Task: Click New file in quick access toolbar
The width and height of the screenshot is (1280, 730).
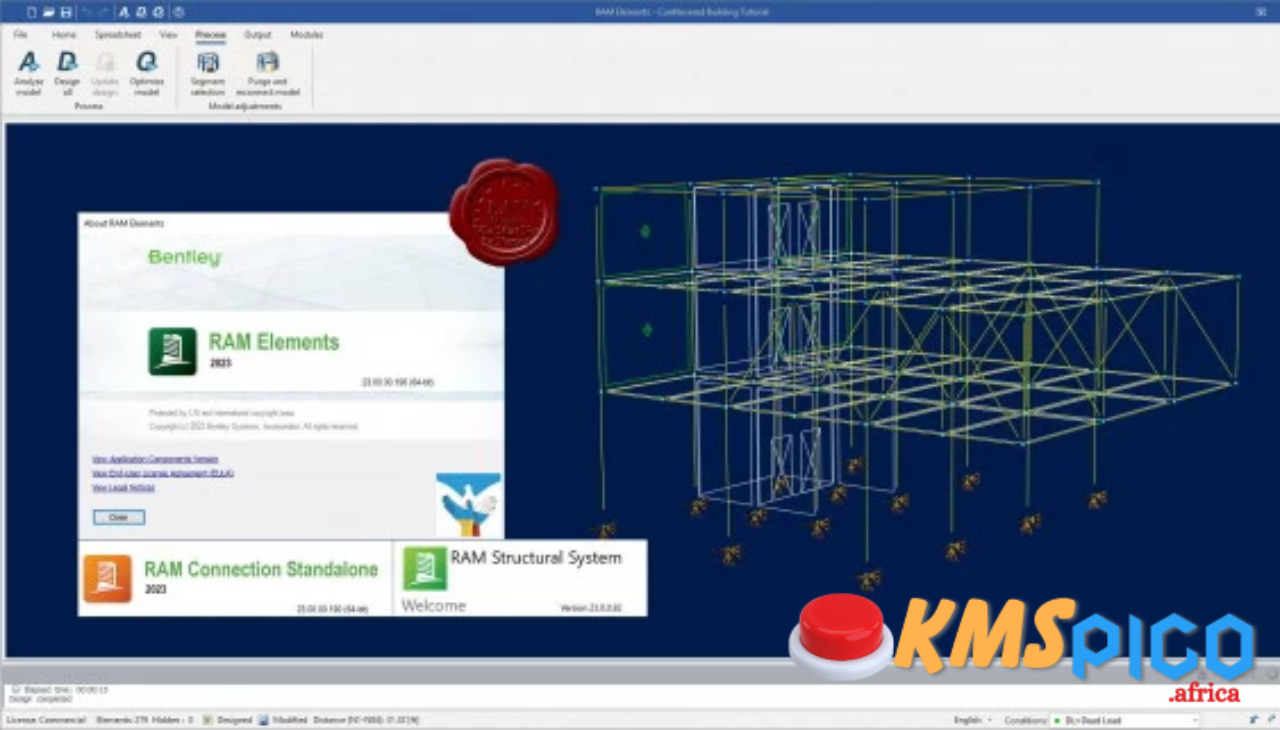Action: 30,12
